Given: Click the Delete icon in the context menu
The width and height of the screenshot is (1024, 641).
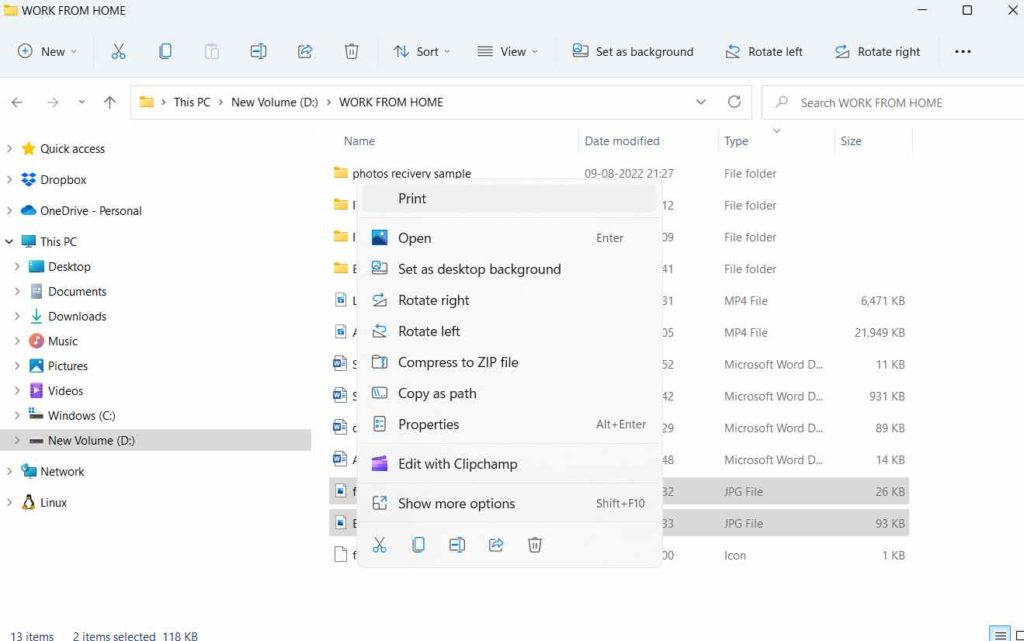Looking at the screenshot, I should (535, 545).
